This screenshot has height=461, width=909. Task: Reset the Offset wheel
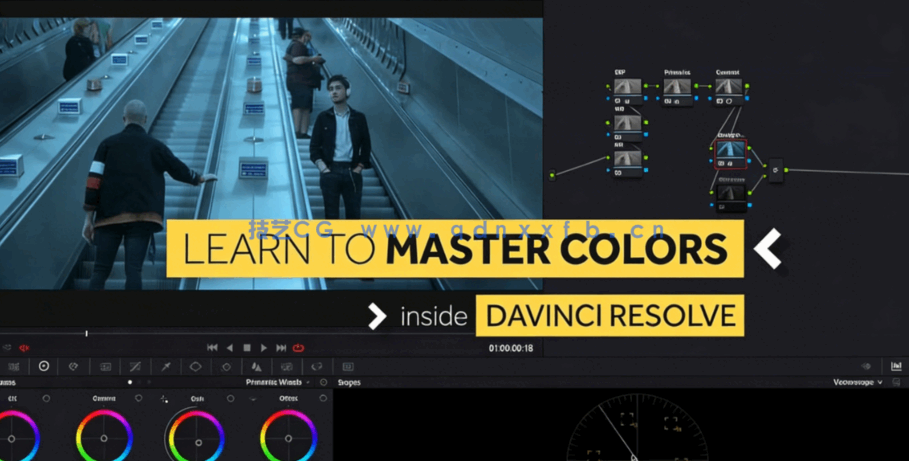(x=323, y=398)
